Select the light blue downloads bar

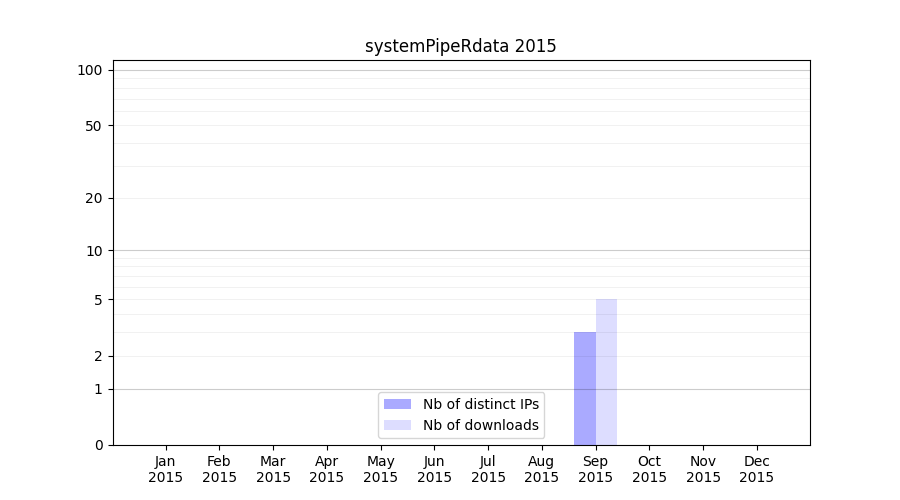click(x=606, y=372)
